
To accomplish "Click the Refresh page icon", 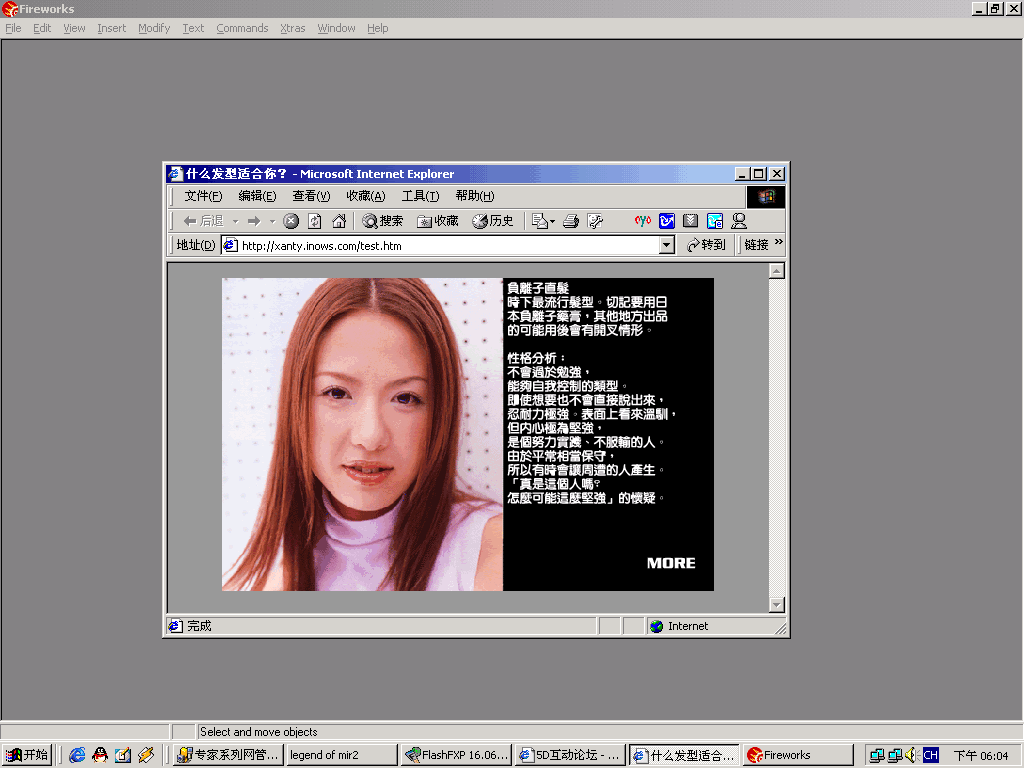I will click(315, 221).
